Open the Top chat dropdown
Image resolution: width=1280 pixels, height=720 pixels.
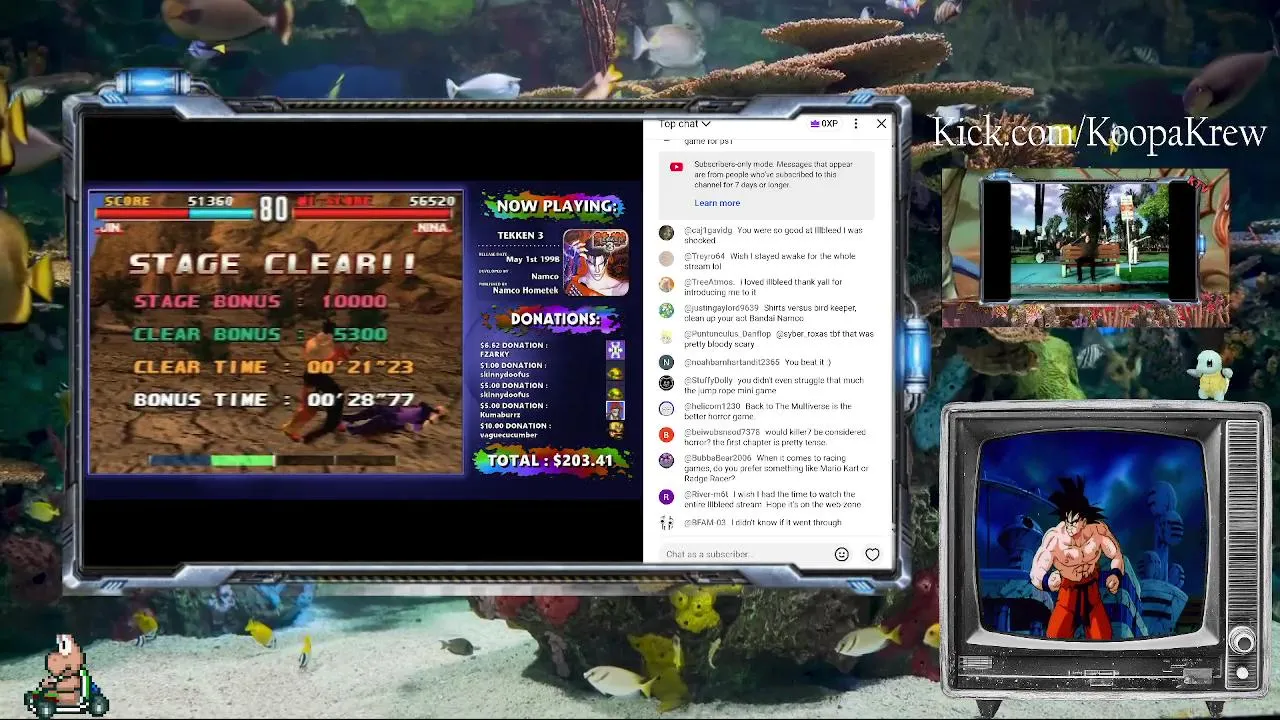(x=685, y=124)
